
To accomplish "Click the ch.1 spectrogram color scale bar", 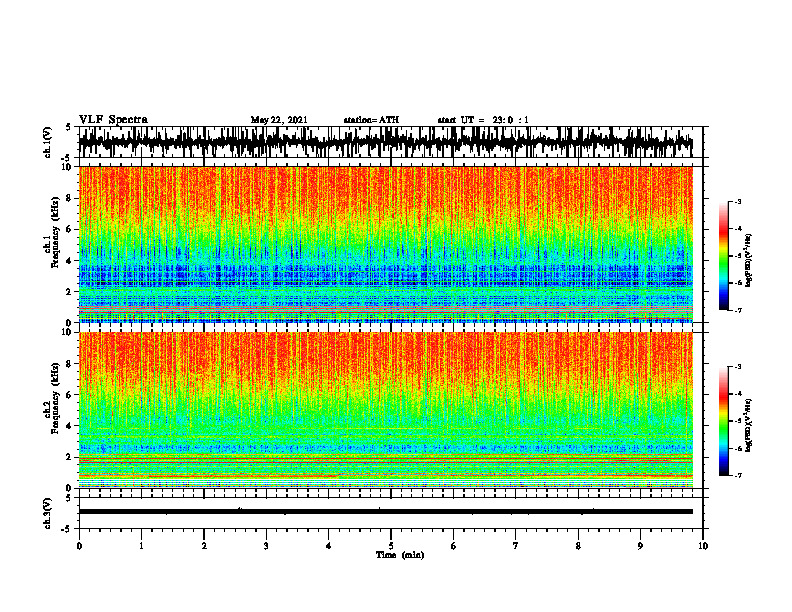I will (723, 256).
